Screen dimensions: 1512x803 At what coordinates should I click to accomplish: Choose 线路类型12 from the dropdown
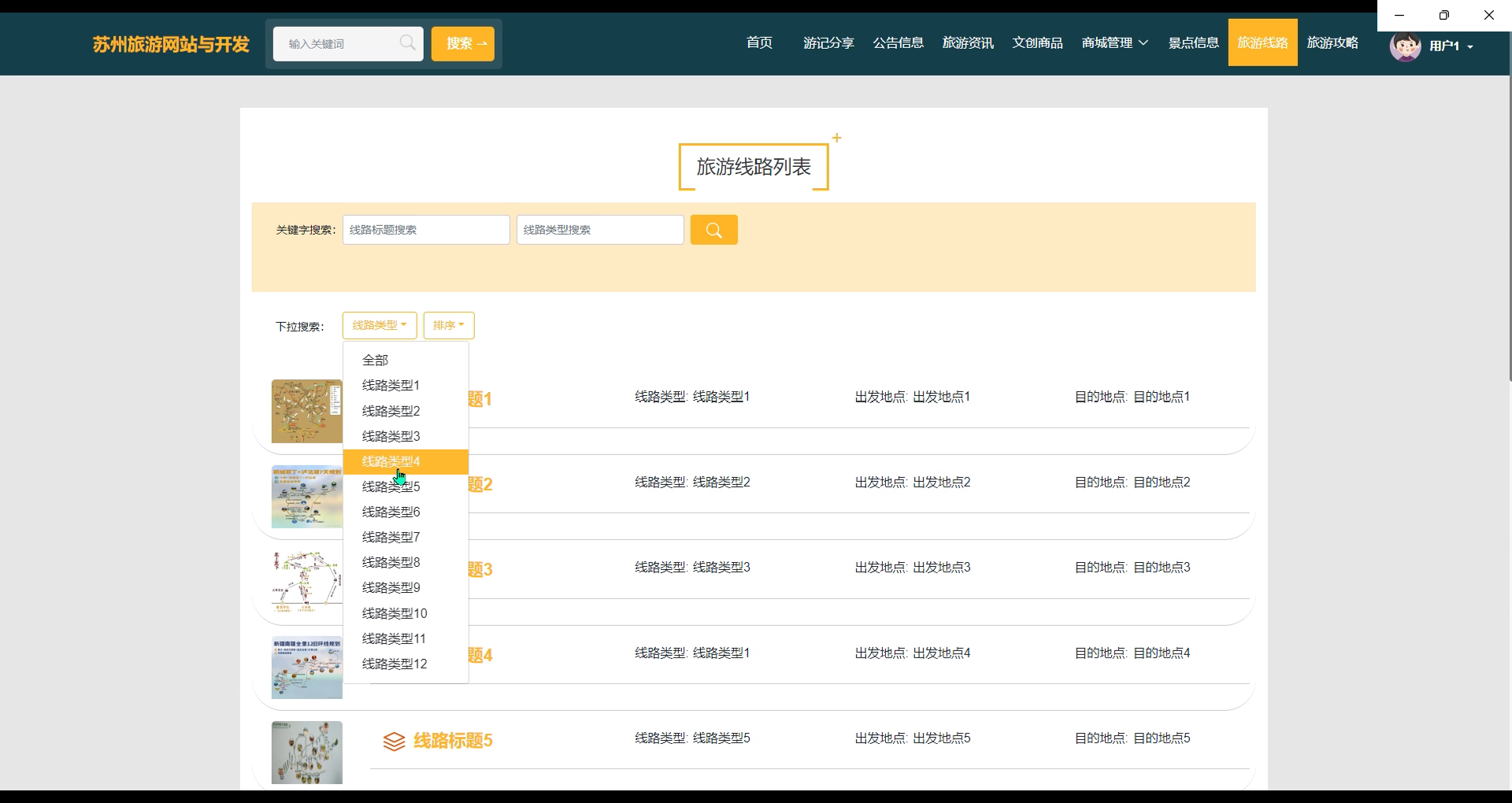coord(406,664)
